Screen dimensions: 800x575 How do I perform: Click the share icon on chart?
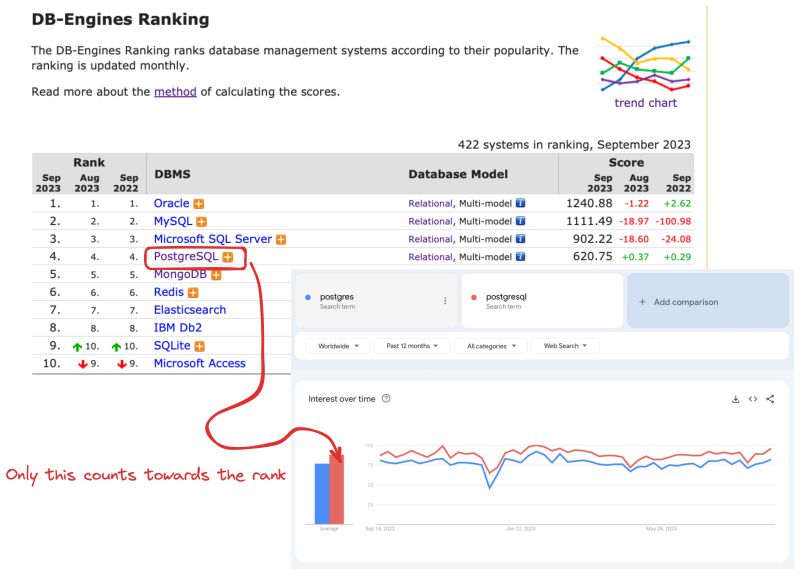770,399
